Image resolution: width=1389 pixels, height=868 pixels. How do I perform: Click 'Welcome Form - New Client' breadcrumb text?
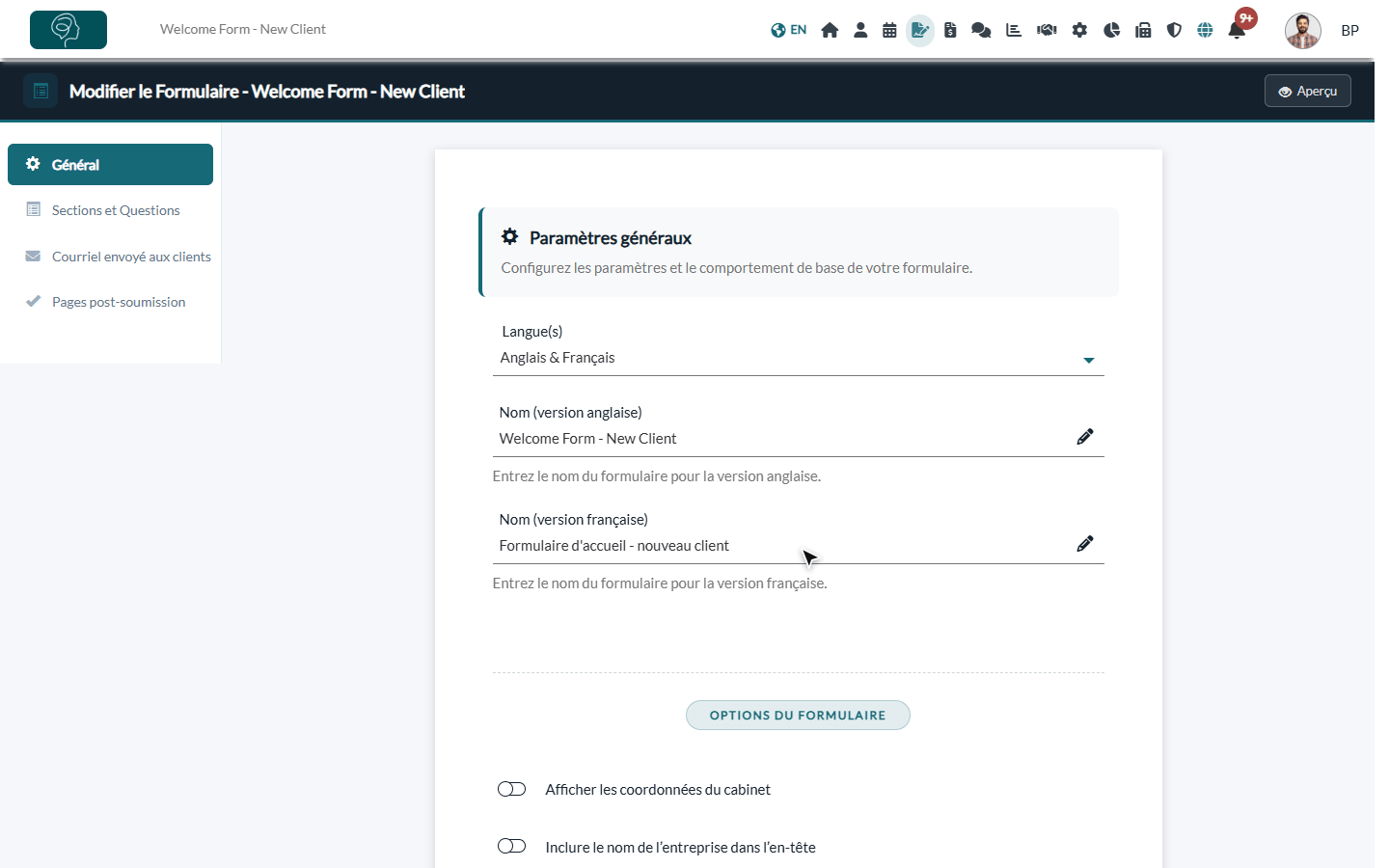(243, 29)
